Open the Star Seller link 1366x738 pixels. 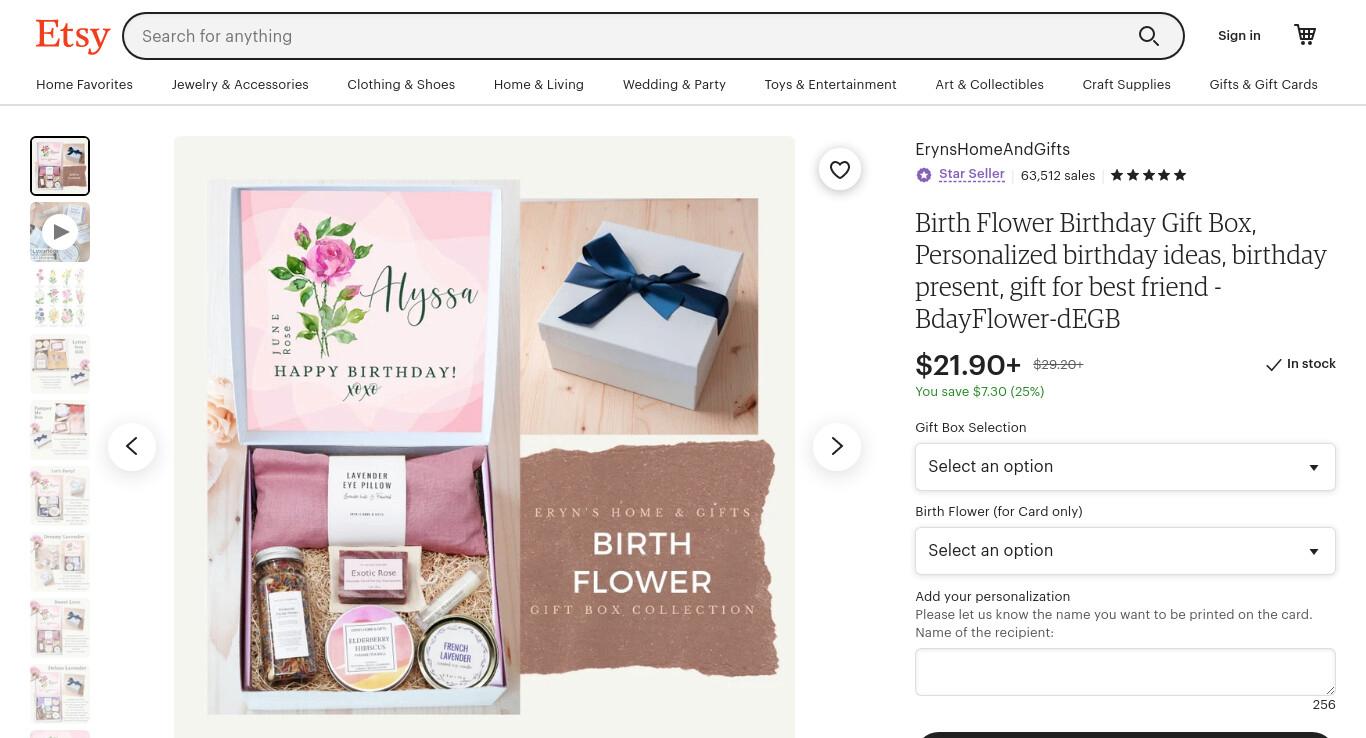(971, 174)
